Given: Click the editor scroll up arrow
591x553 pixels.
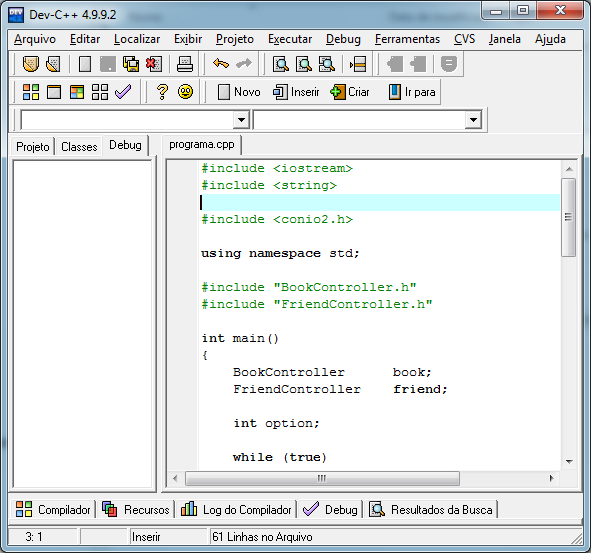Looking at the screenshot, I should (x=569, y=169).
